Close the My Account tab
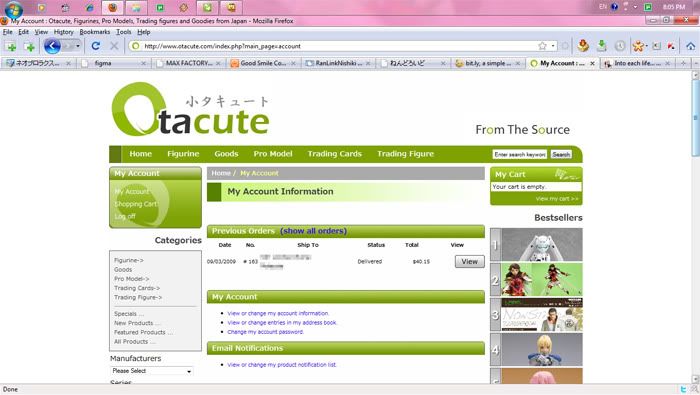 tap(592, 63)
